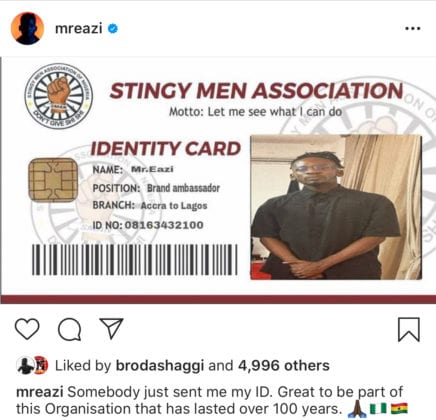Open the three-dot more options menu
The image size is (436, 420).
(x=413, y=28)
